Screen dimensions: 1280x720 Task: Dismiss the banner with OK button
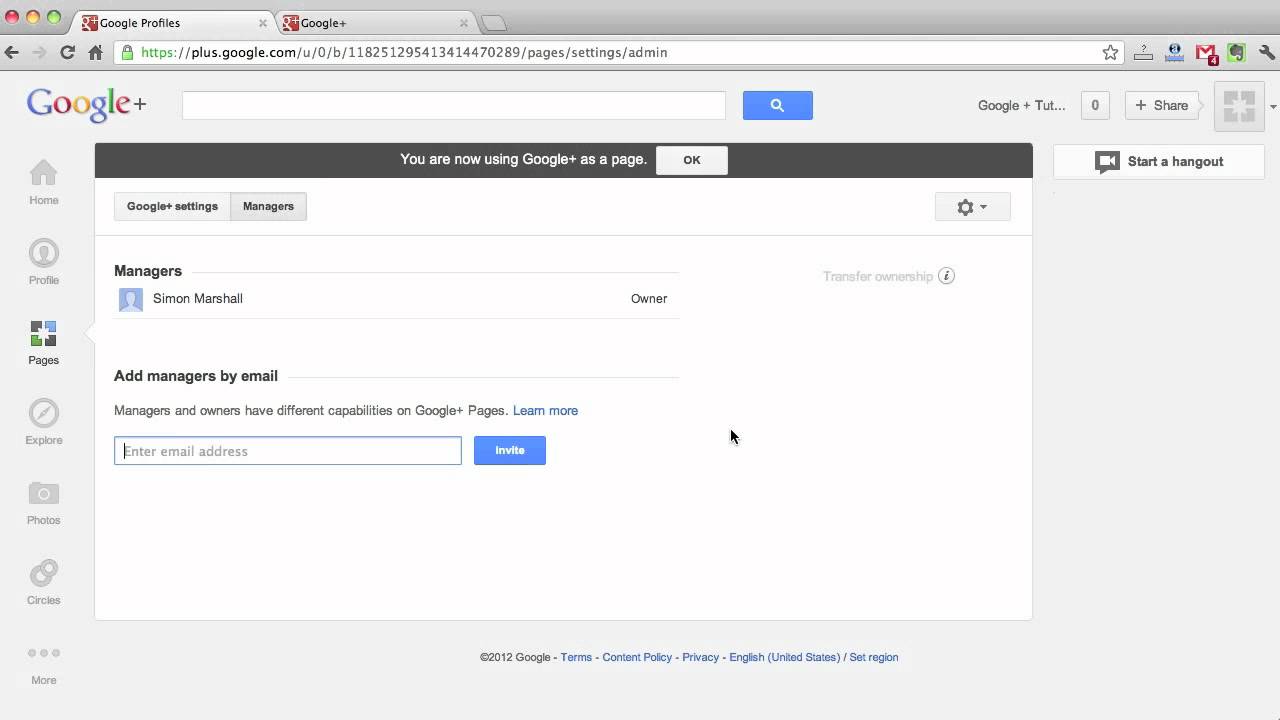692,160
